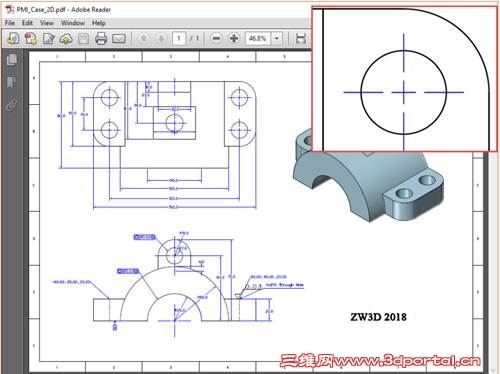Click the Save file floppy icon
Image resolution: width=500 pixels, height=374 pixels.
tap(83, 39)
